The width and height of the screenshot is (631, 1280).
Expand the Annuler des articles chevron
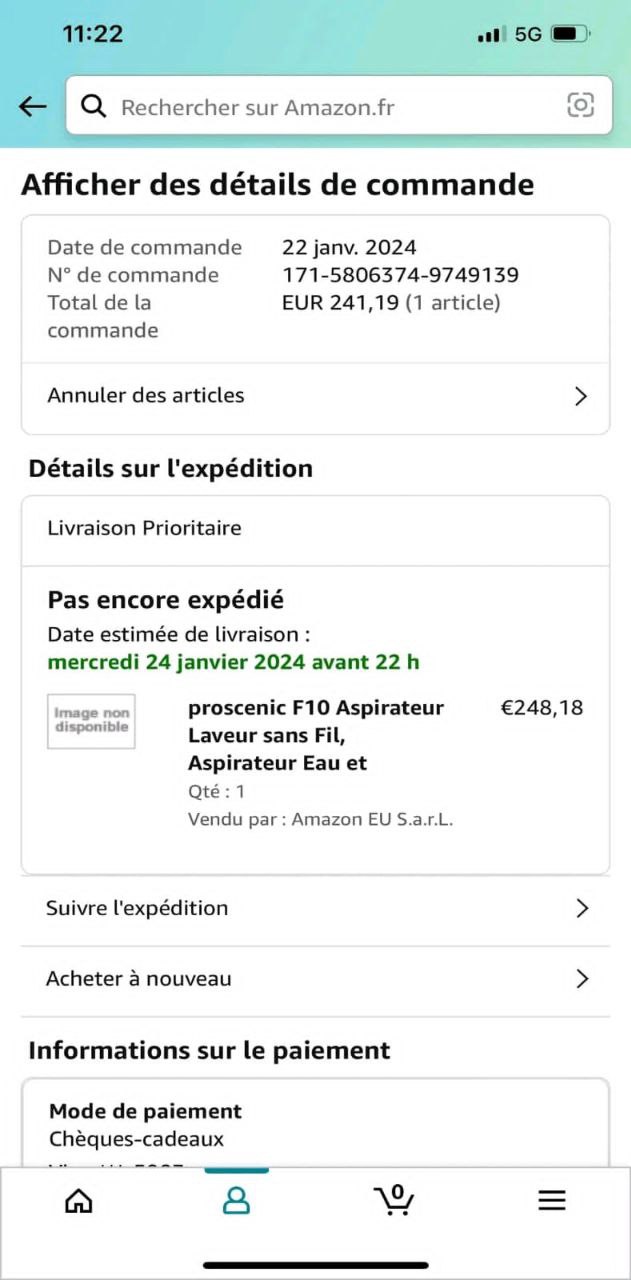(x=581, y=396)
